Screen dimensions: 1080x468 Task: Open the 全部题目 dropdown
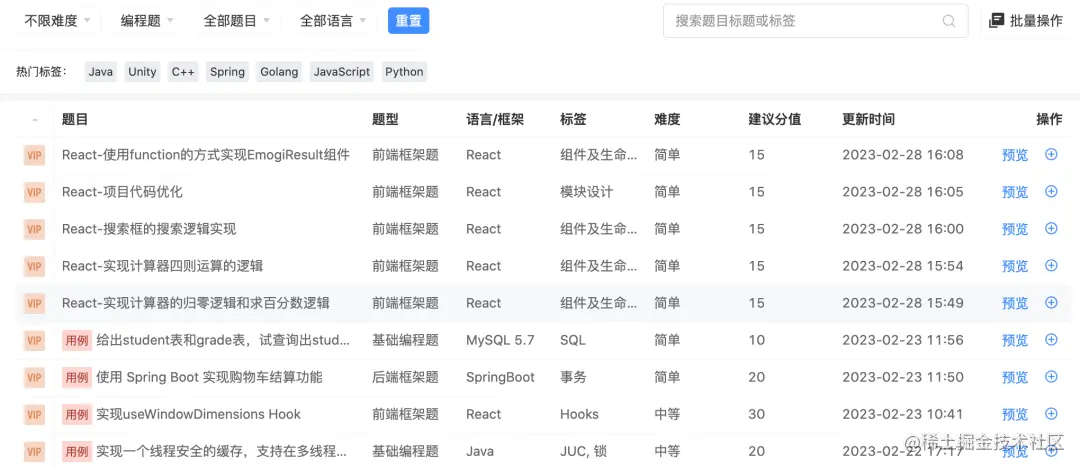[x=236, y=21]
